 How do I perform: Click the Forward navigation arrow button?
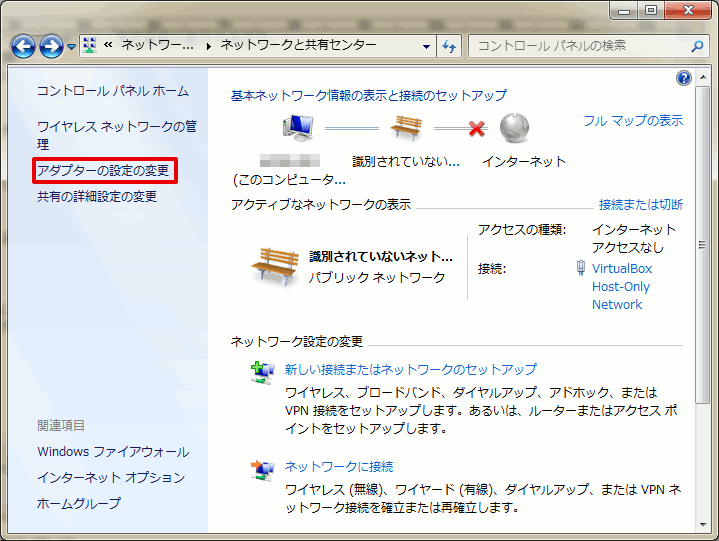click(51, 46)
